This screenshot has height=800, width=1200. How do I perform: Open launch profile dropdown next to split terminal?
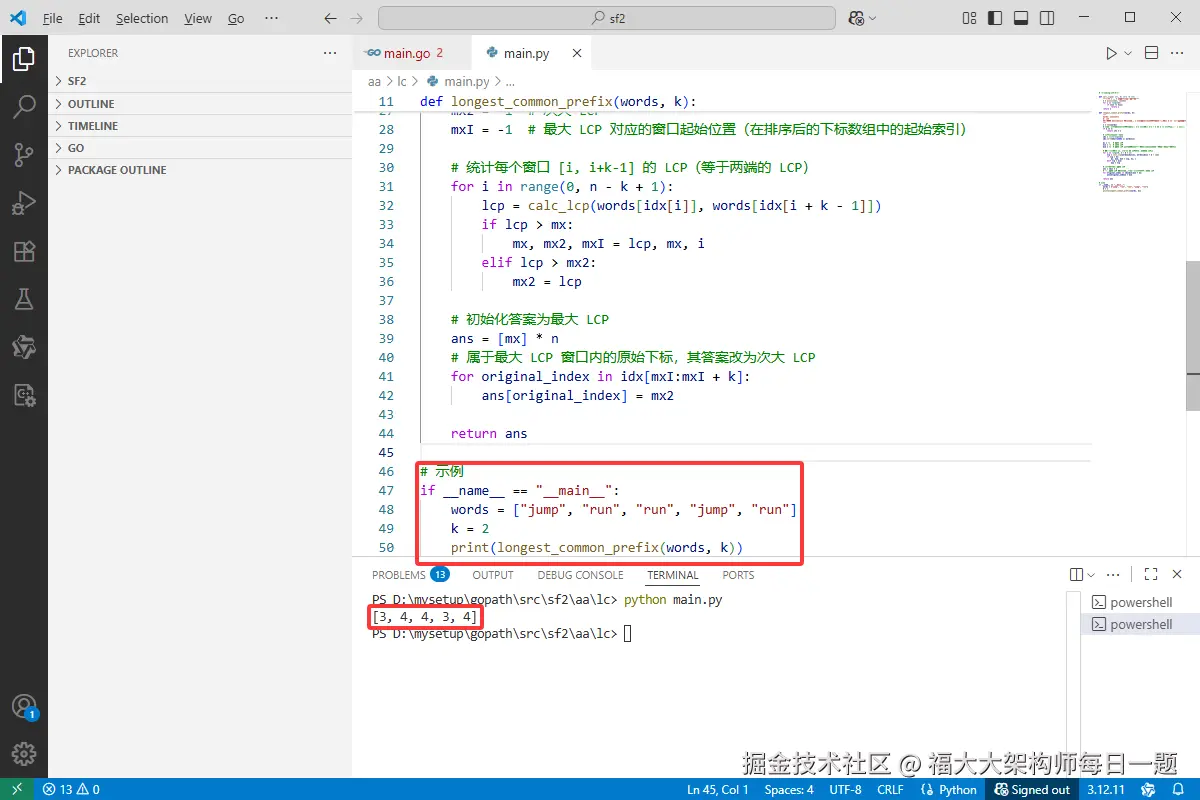pos(1091,575)
